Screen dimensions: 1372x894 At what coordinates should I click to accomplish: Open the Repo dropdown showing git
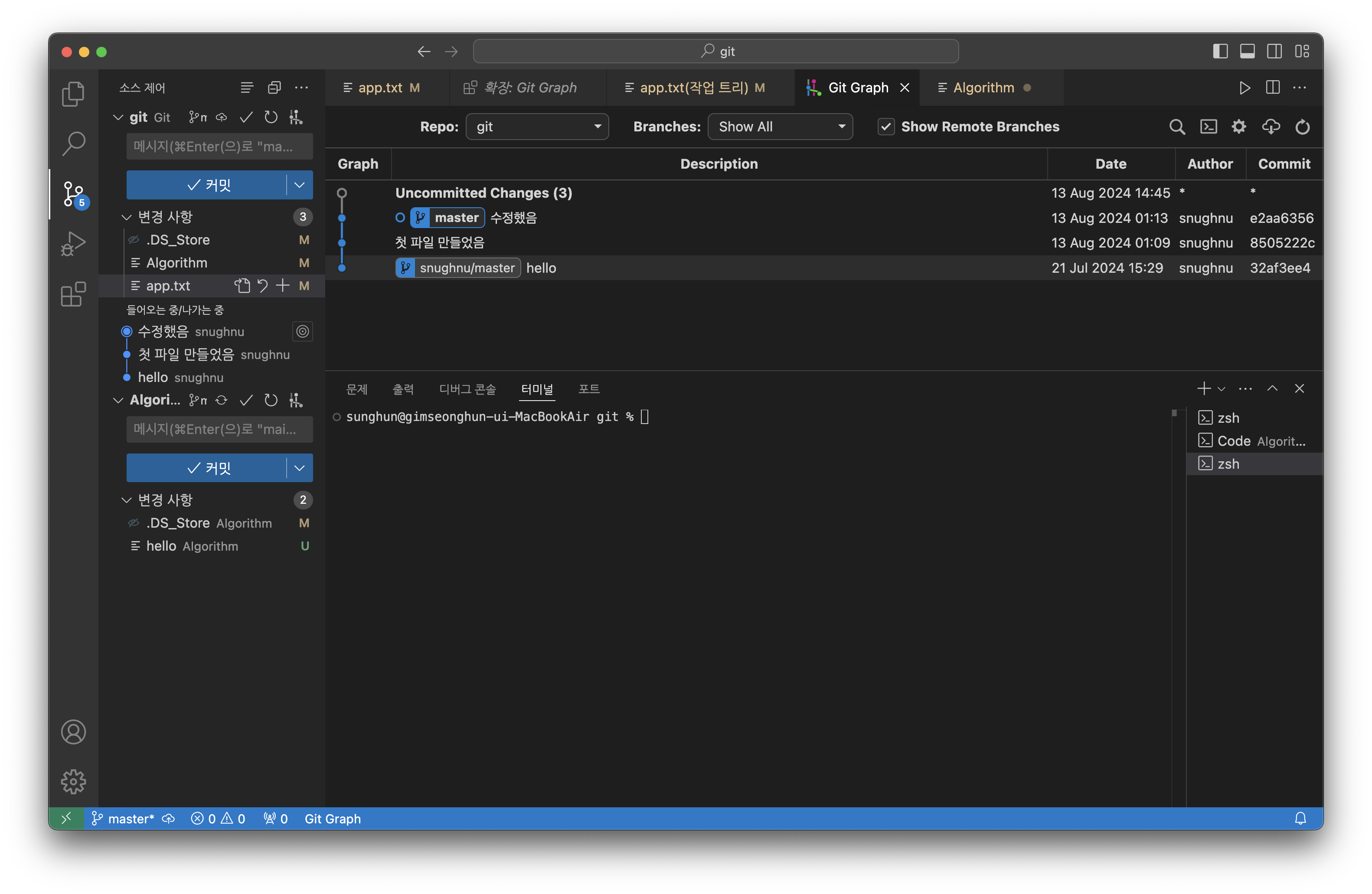pos(537,127)
